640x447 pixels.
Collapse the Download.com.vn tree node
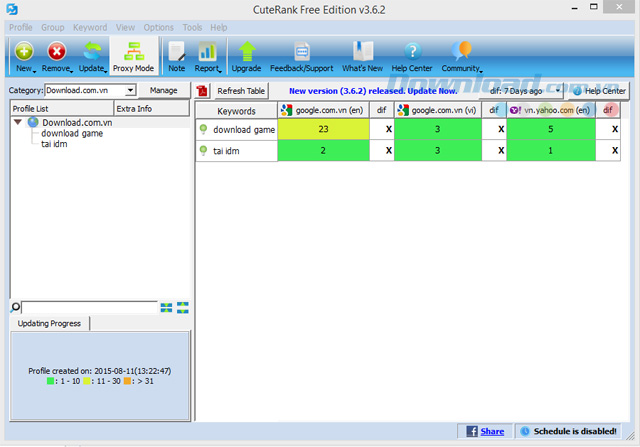click(20, 122)
